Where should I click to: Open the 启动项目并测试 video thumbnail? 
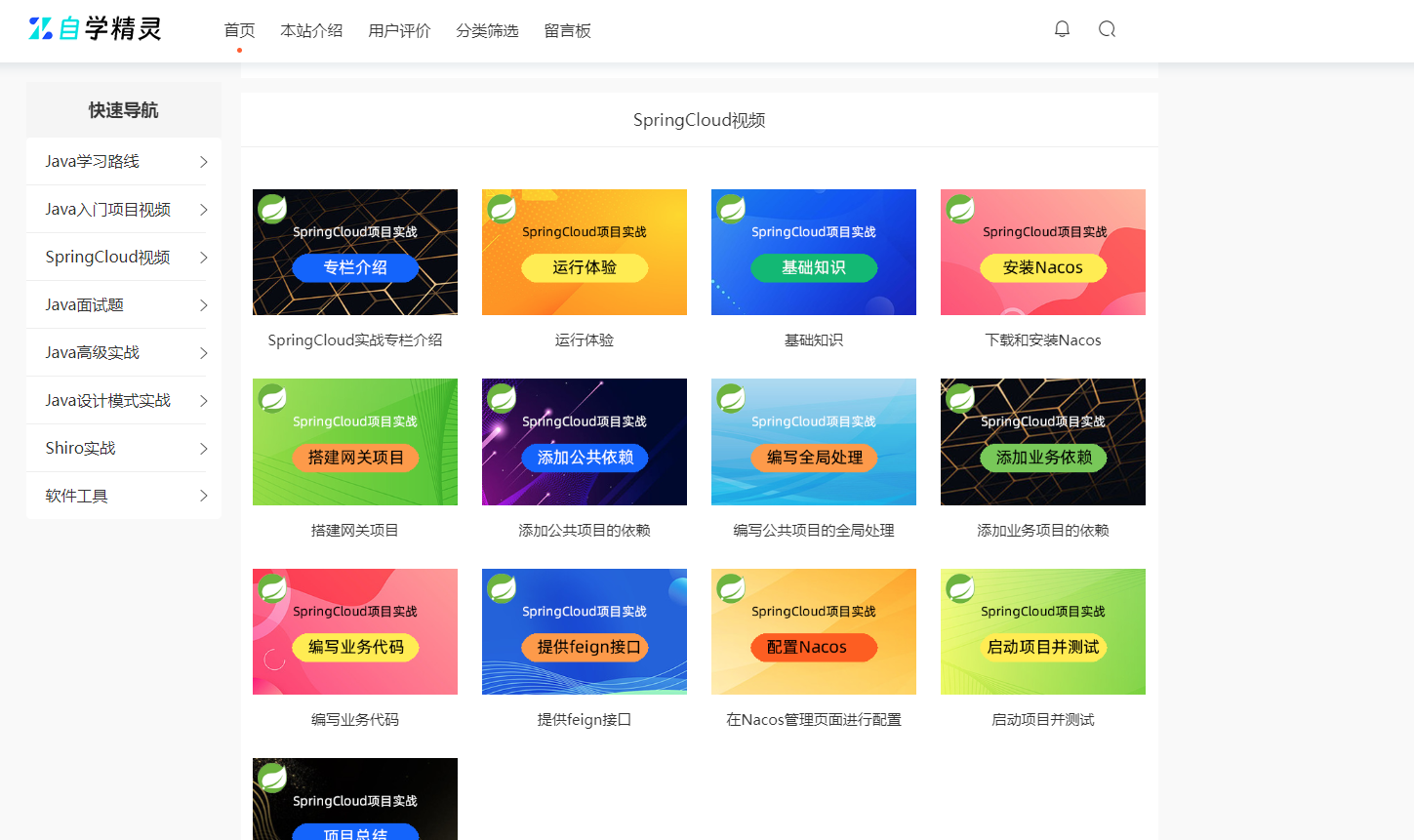click(x=1043, y=631)
